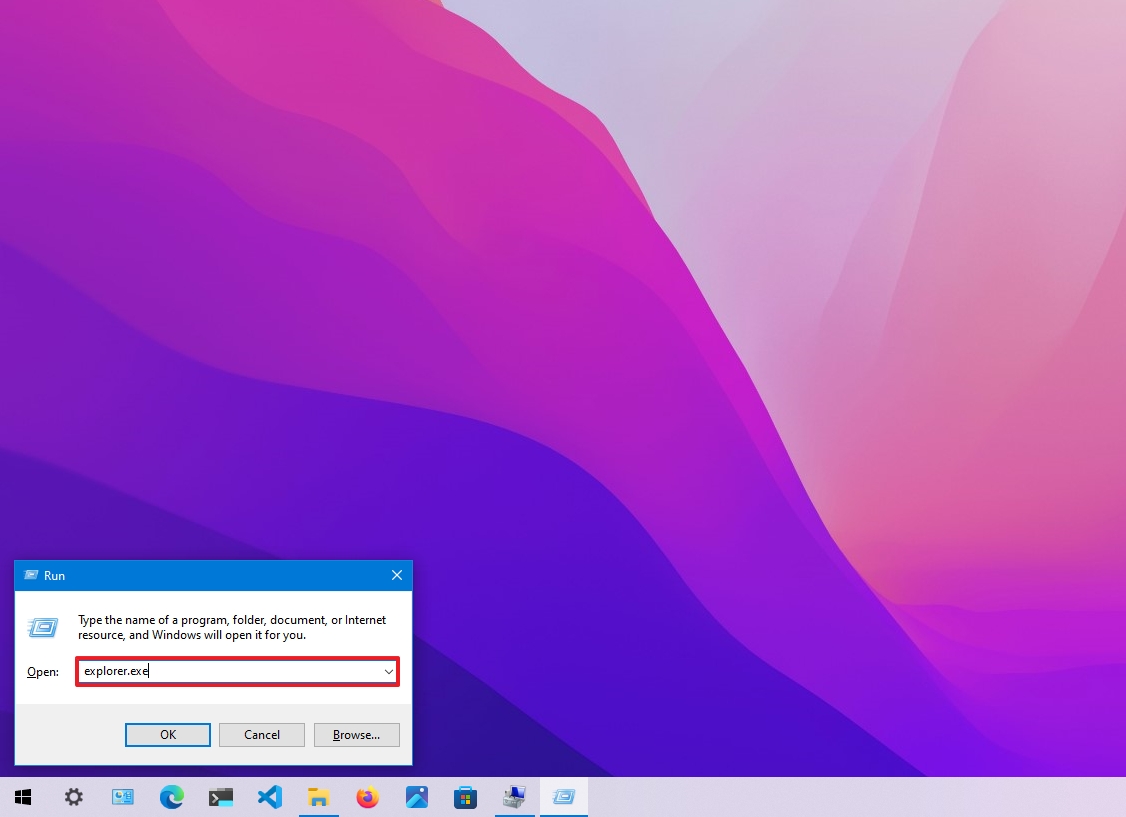Screen dimensions: 1126x817
Task: Click Cancel in the Run dialog
Action: (x=262, y=734)
